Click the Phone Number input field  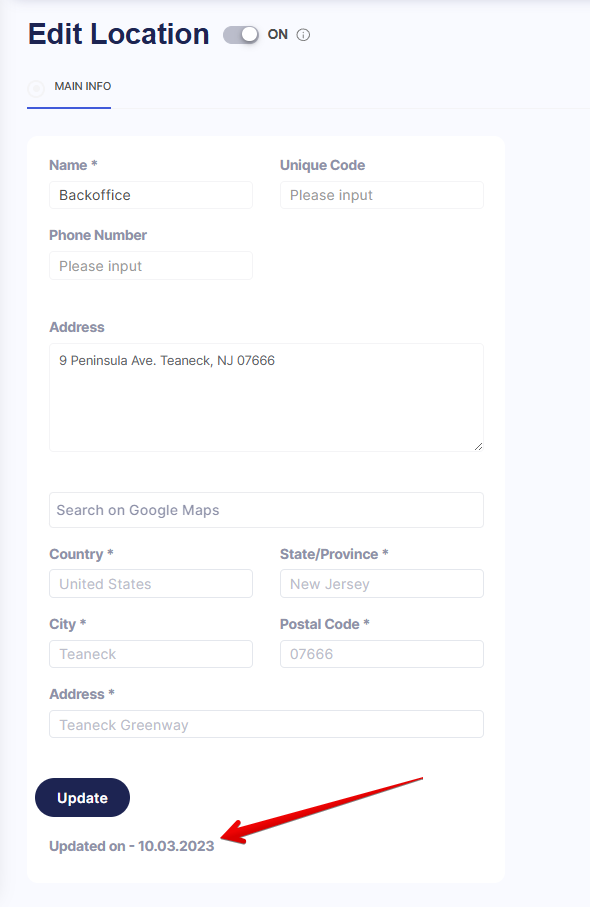pyautogui.click(x=151, y=266)
